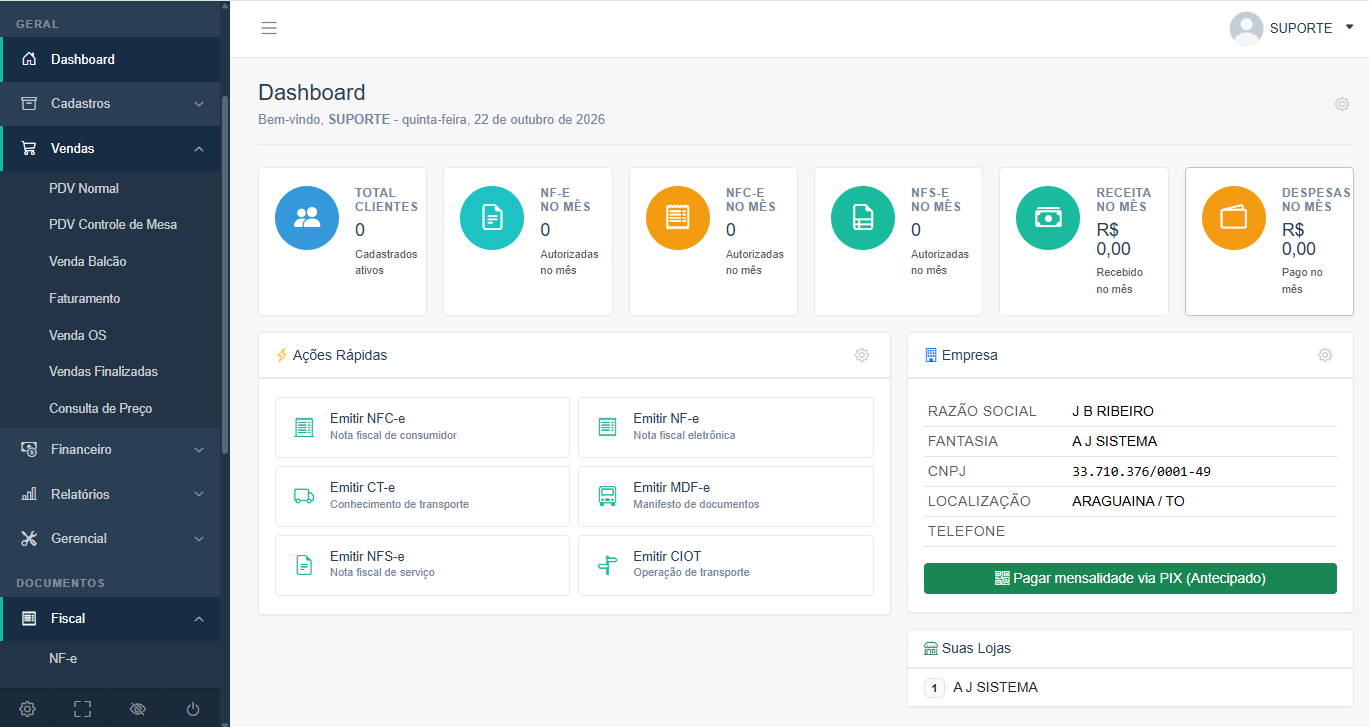Click power logout icon in sidebar footer
The height and width of the screenshot is (727, 1369).
193,709
